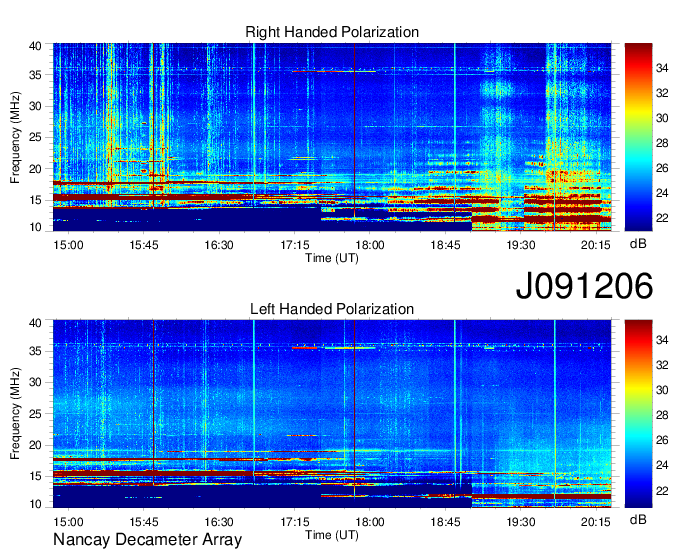Click the top plot's "Frequency (MHz)" label
680x552 pixels.
15,137
